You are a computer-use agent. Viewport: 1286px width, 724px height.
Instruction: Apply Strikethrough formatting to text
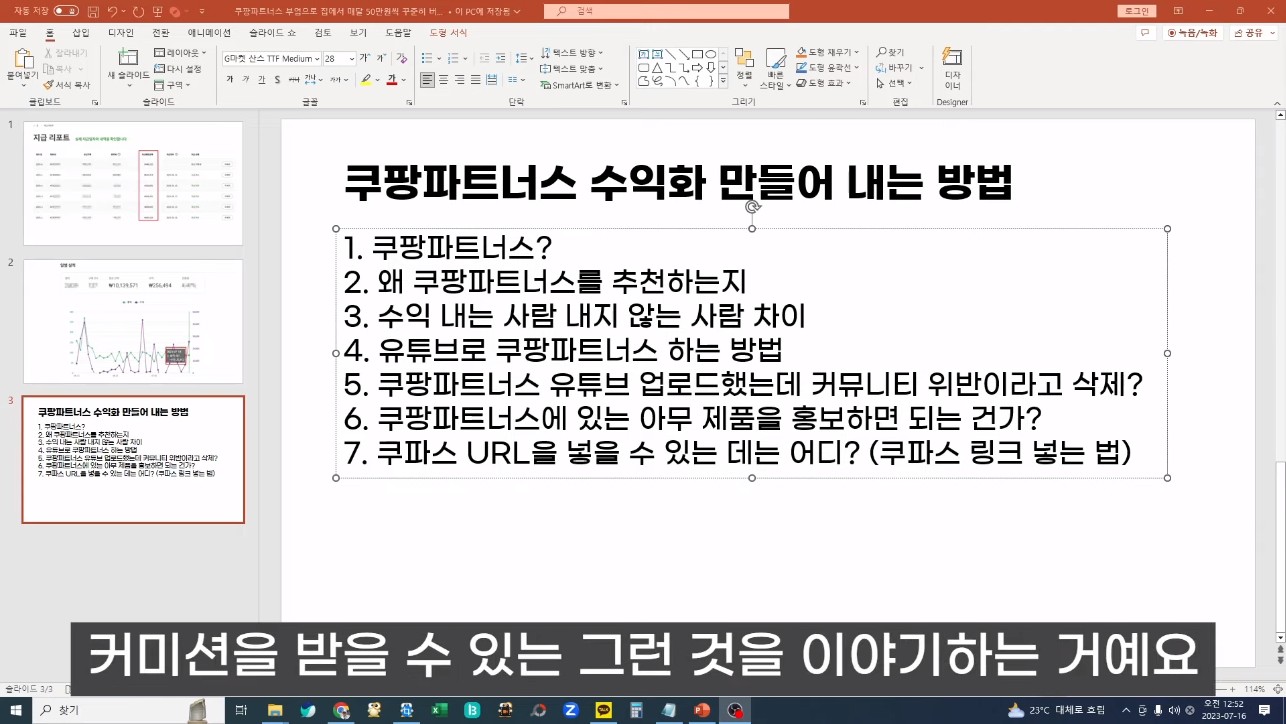click(x=293, y=80)
